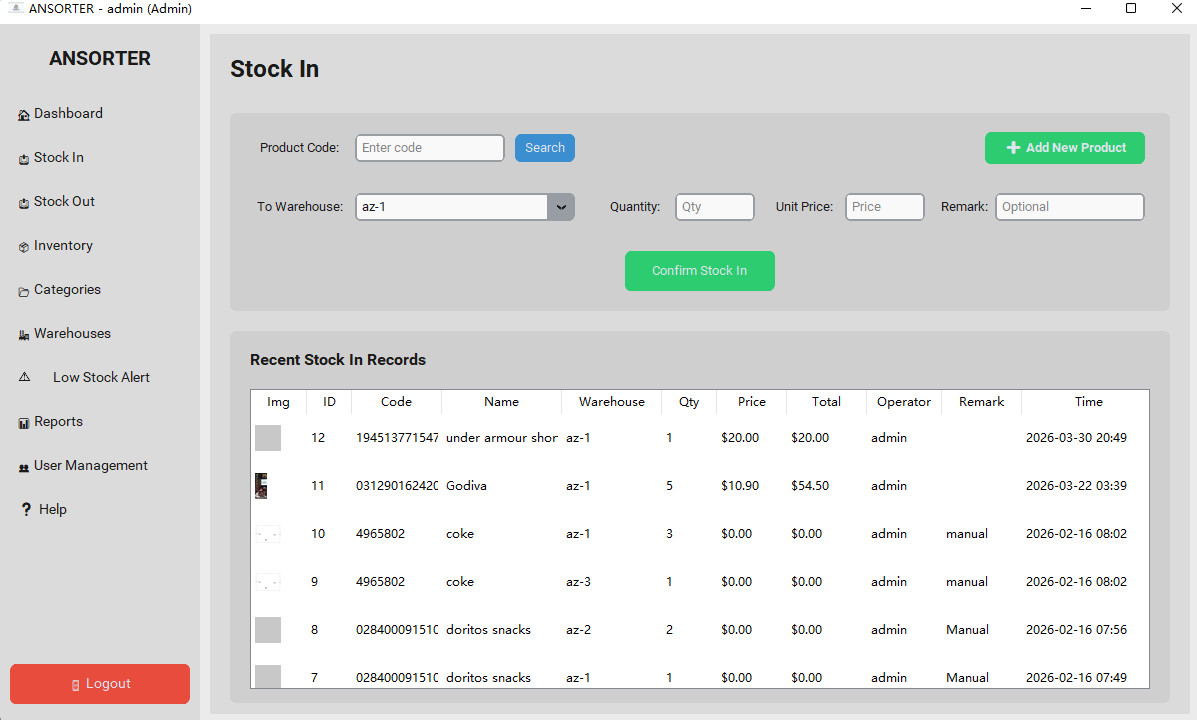This screenshot has height=720, width=1197.
Task: Click the Name column header
Action: coord(502,402)
